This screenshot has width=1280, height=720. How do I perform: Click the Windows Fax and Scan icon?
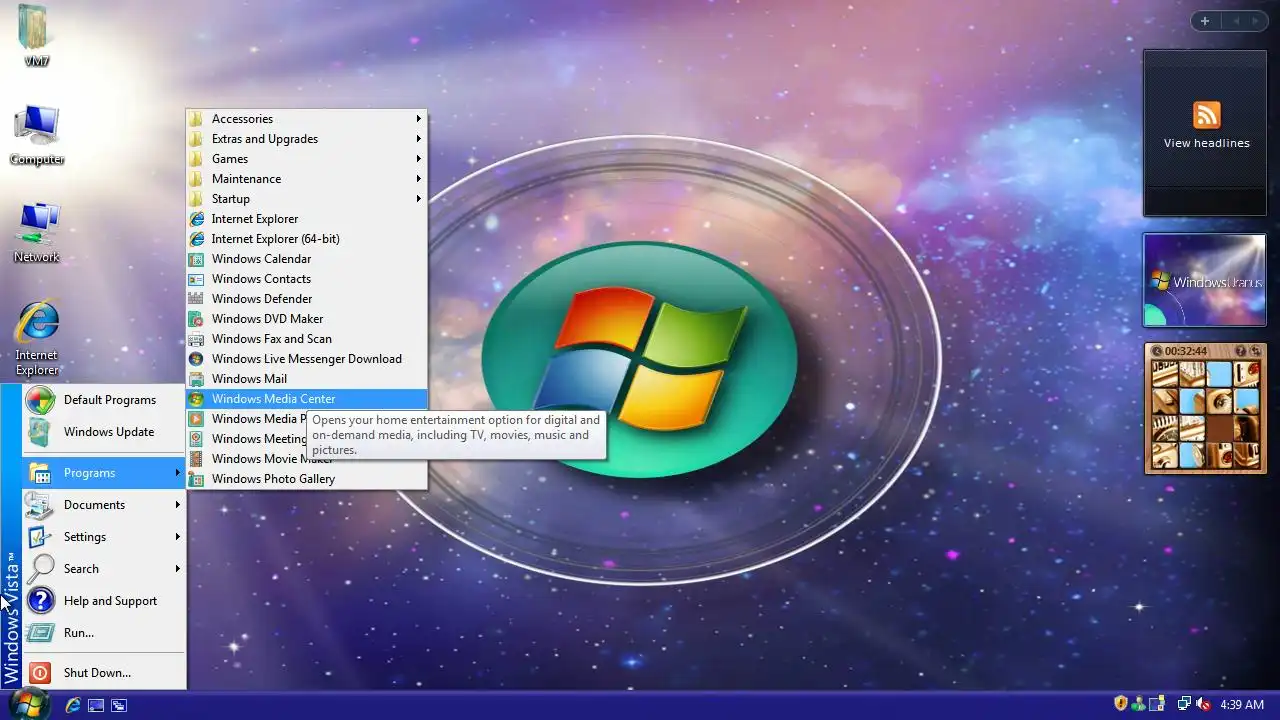[x=196, y=339]
